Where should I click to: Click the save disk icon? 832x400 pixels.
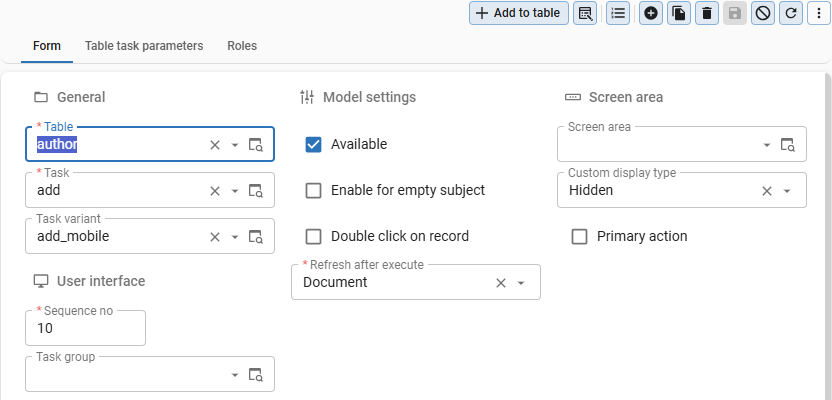[735, 13]
